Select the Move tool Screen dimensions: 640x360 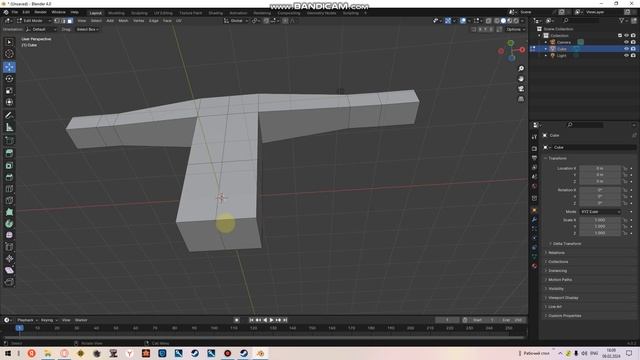point(9,67)
